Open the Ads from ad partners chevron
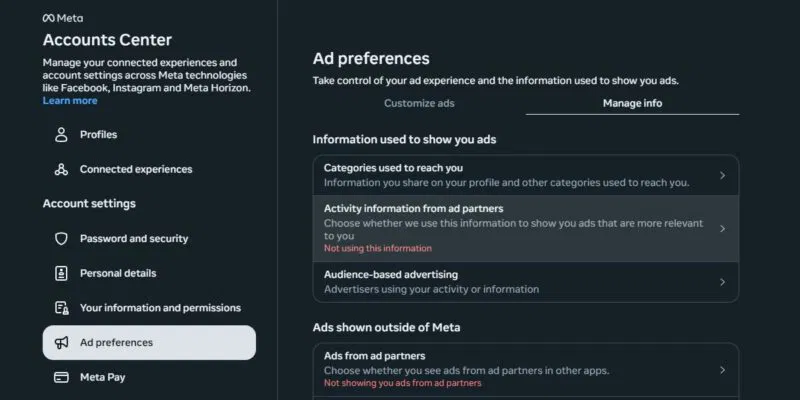The width and height of the screenshot is (800, 400). (722, 370)
